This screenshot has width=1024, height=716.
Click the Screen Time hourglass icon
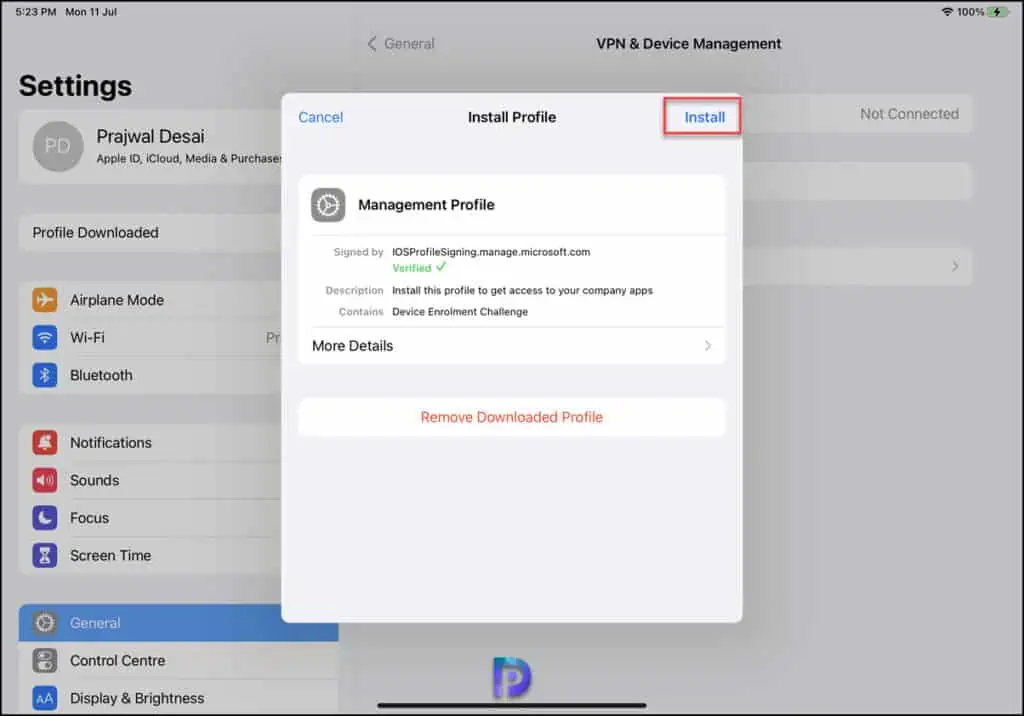(x=44, y=555)
